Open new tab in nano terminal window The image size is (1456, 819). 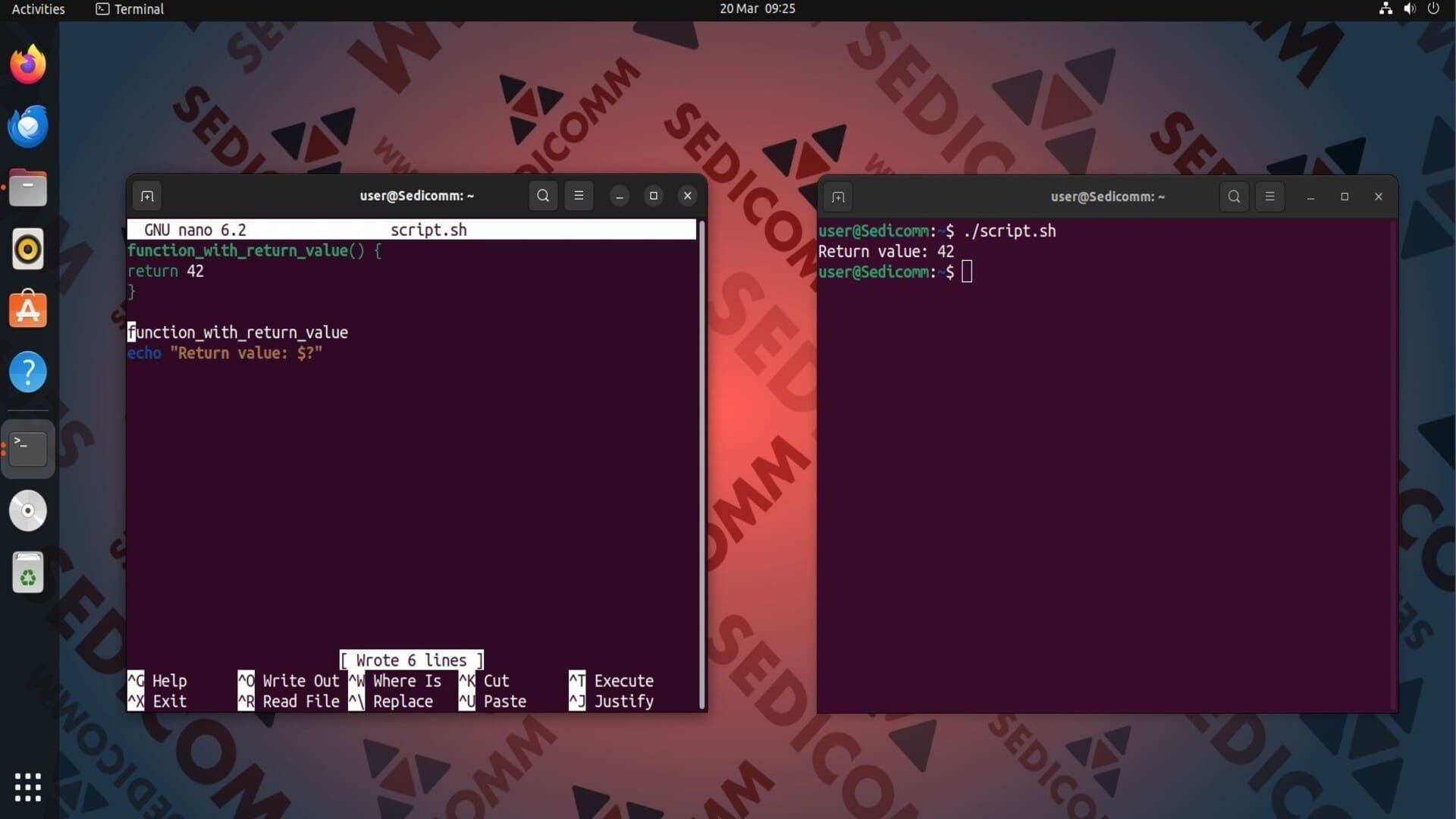coord(147,196)
